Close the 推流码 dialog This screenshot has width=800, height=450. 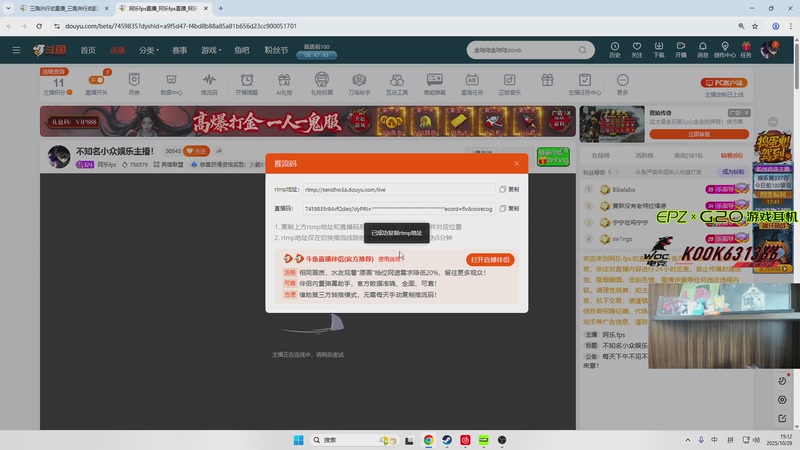517,163
